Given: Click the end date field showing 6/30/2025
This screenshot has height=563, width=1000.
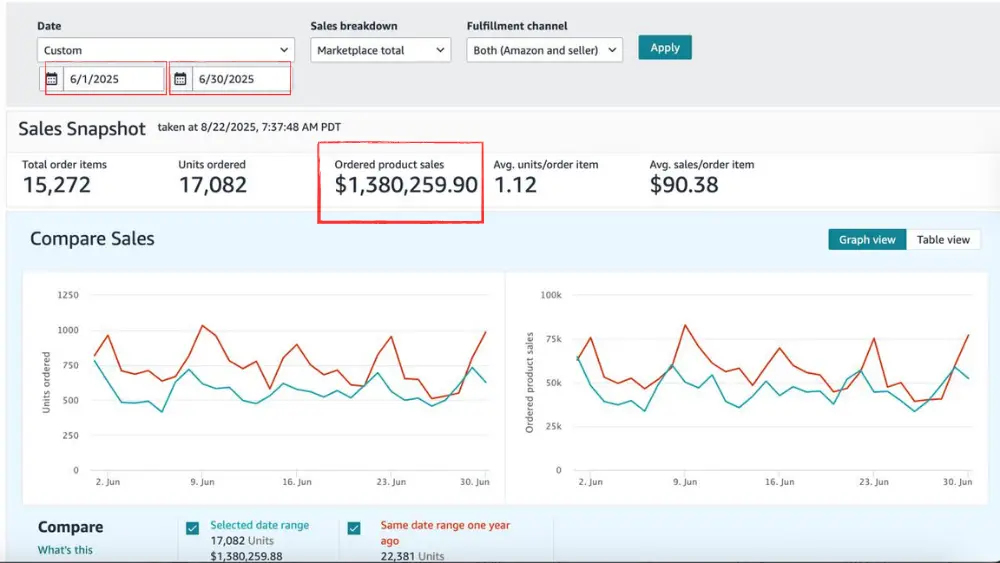Looking at the screenshot, I should (240, 79).
